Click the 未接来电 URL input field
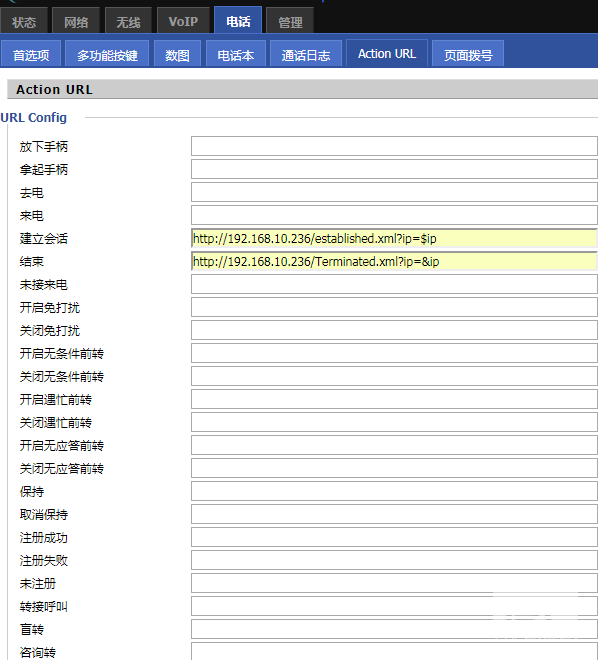The width and height of the screenshot is (598, 660). coord(394,284)
